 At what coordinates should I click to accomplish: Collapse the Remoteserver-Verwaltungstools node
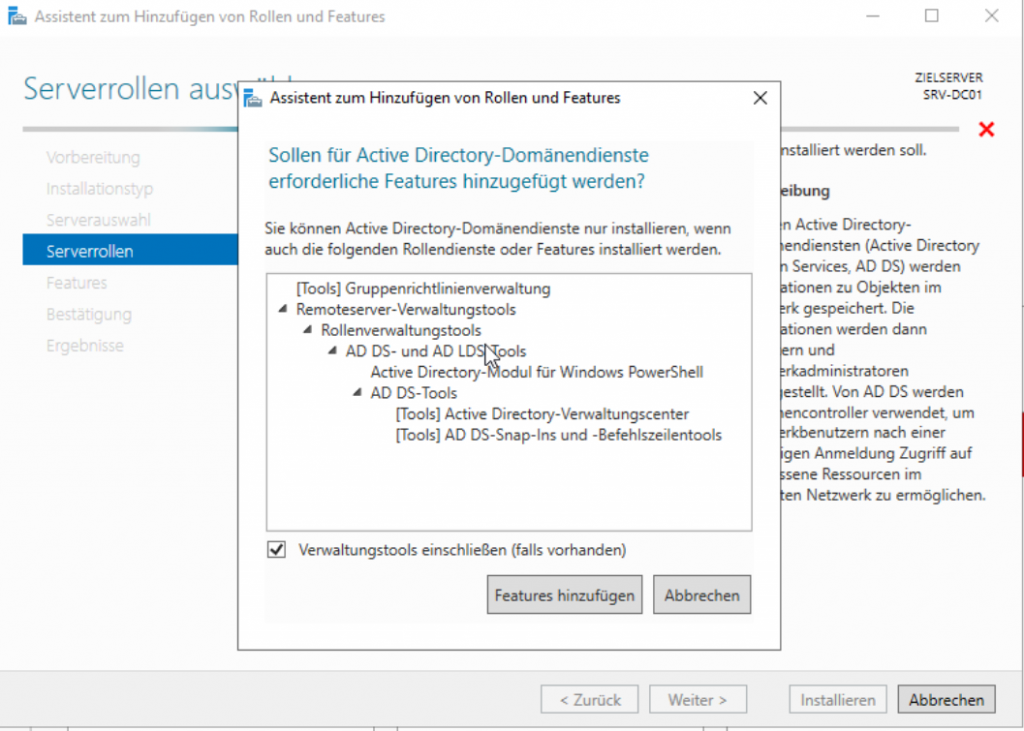tap(284, 310)
